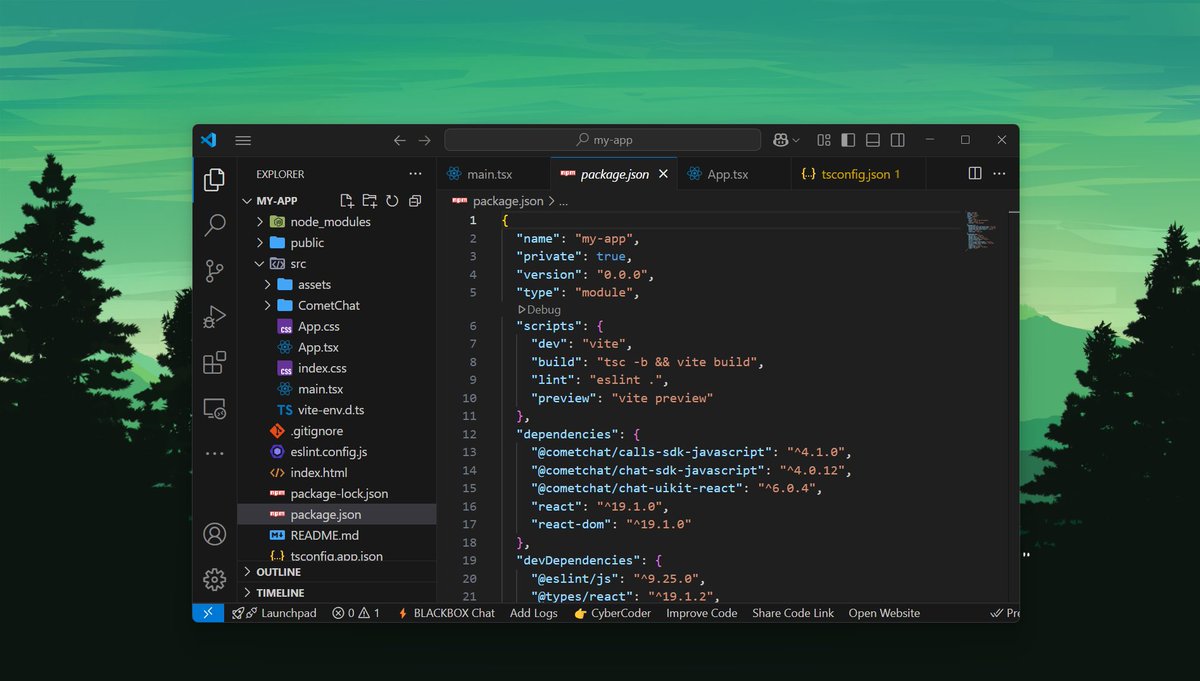
Task: Open .gitignore in the file tree
Action: tap(336, 431)
